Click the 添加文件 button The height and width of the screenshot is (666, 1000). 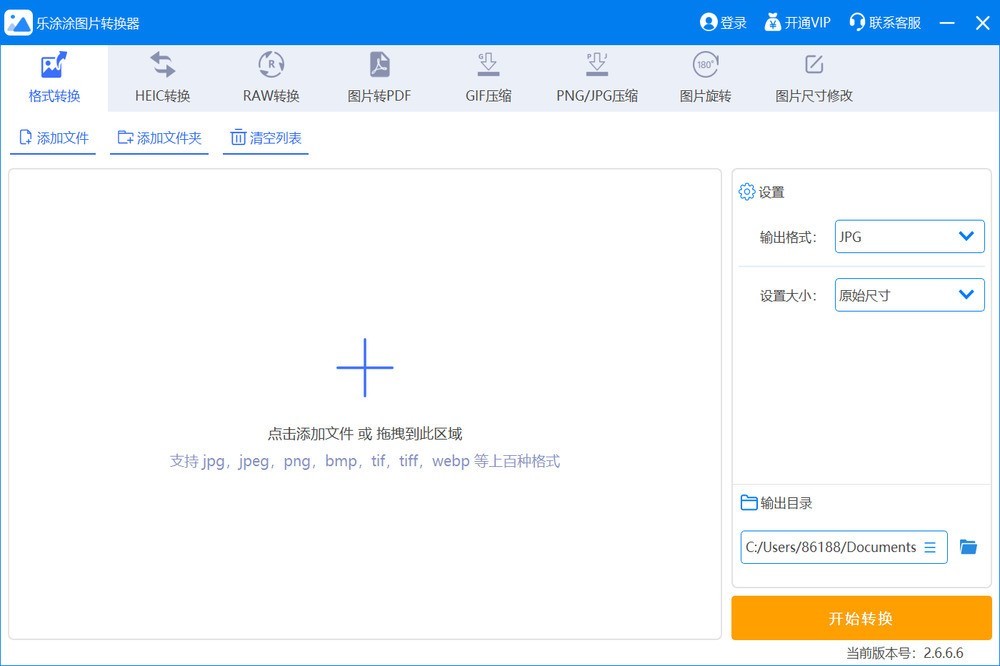click(53, 138)
